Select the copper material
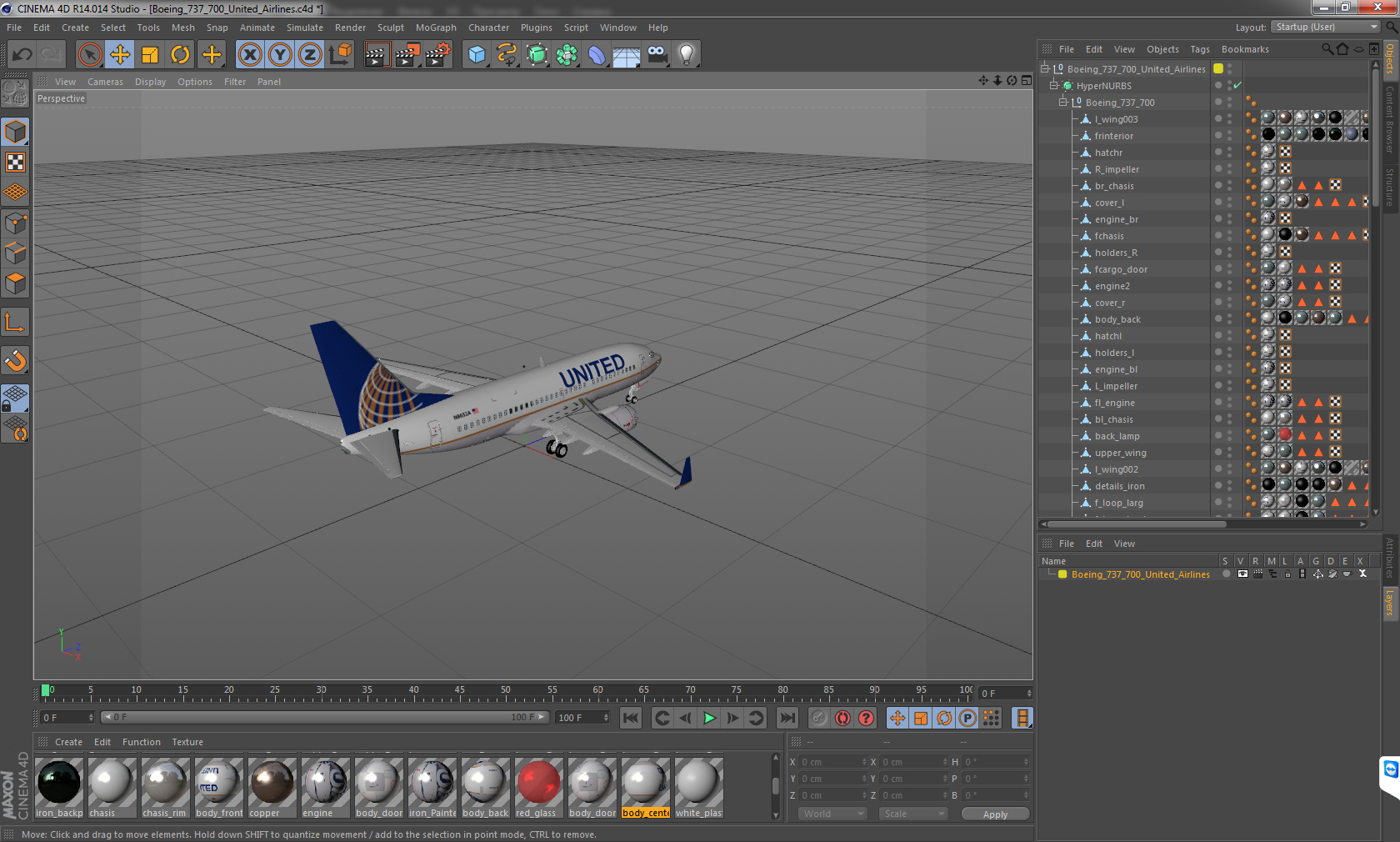Image resolution: width=1400 pixels, height=842 pixels. pyautogui.click(x=272, y=788)
